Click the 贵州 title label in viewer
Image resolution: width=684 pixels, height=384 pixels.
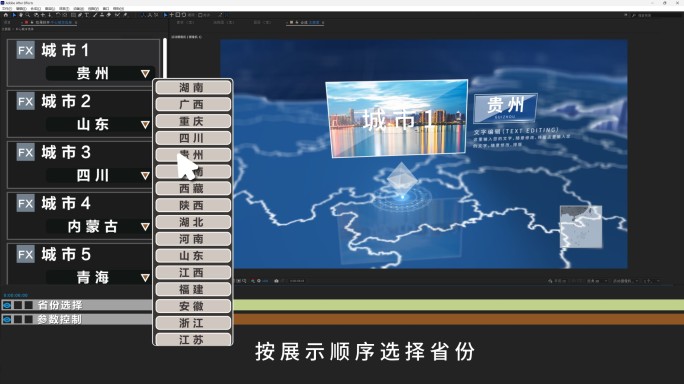click(x=505, y=107)
